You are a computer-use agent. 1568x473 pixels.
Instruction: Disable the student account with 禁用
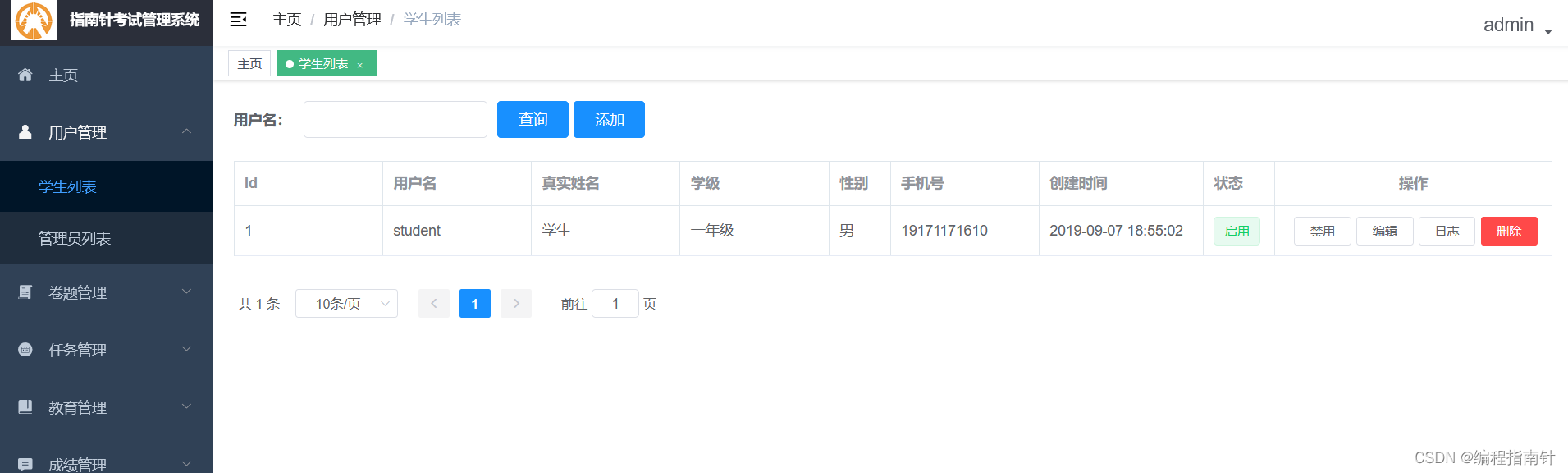(x=1322, y=232)
